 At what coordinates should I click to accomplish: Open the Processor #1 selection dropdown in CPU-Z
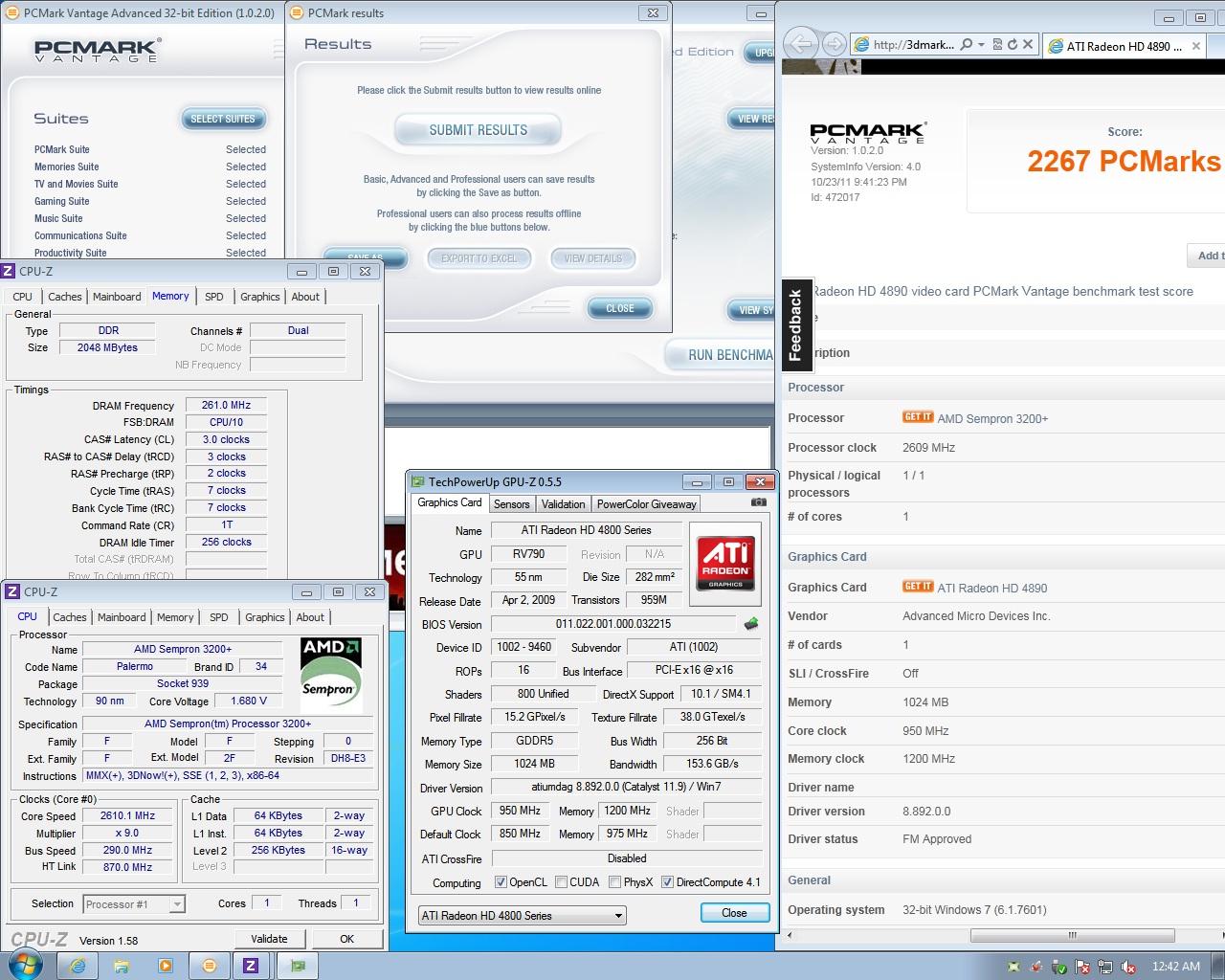(x=134, y=903)
